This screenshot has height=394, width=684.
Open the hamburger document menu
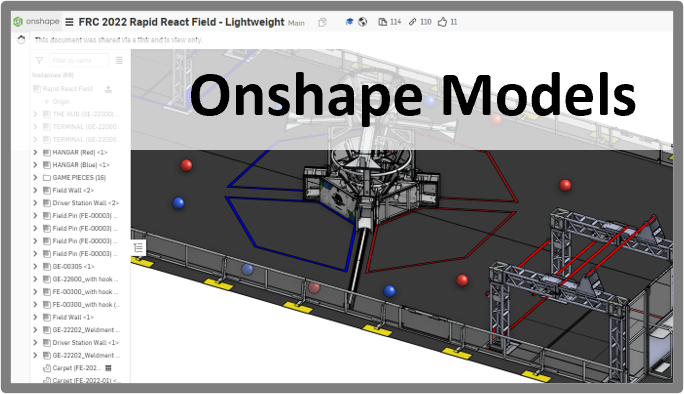pos(69,22)
